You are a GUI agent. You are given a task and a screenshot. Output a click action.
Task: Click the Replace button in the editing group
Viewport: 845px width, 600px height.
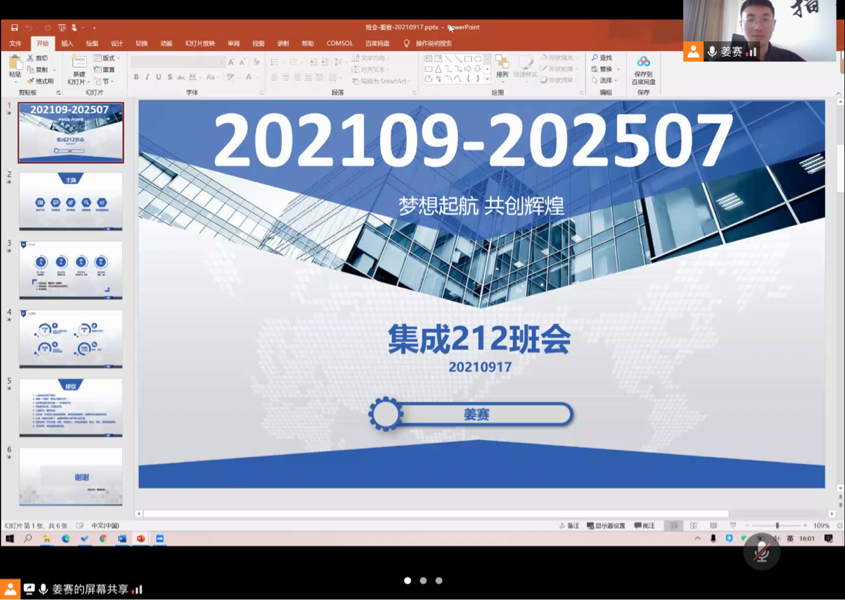[603, 69]
